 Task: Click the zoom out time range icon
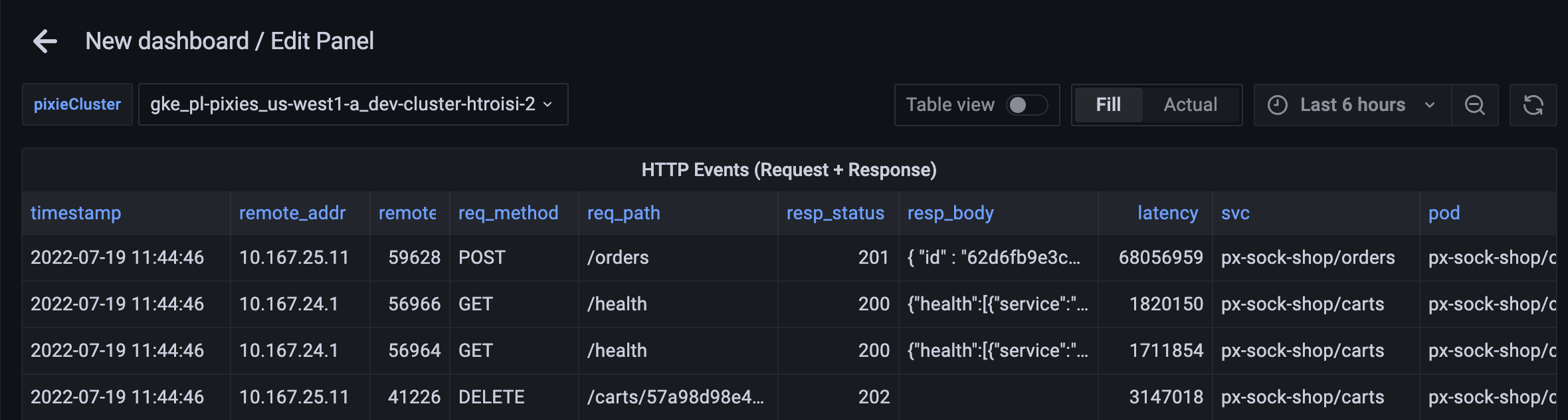1474,105
